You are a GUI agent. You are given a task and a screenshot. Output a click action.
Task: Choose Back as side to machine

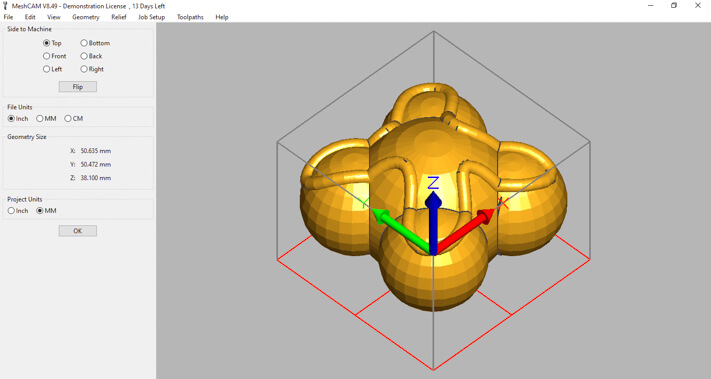pos(91,56)
